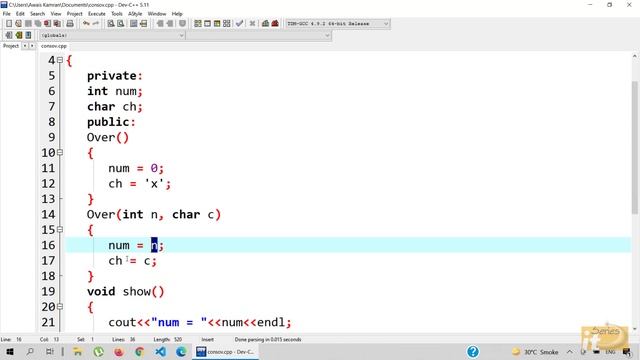The width and height of the screenshot is (640, 360).
Task: Compile the program with the Compile icon
Action: (x=198, y=24)
